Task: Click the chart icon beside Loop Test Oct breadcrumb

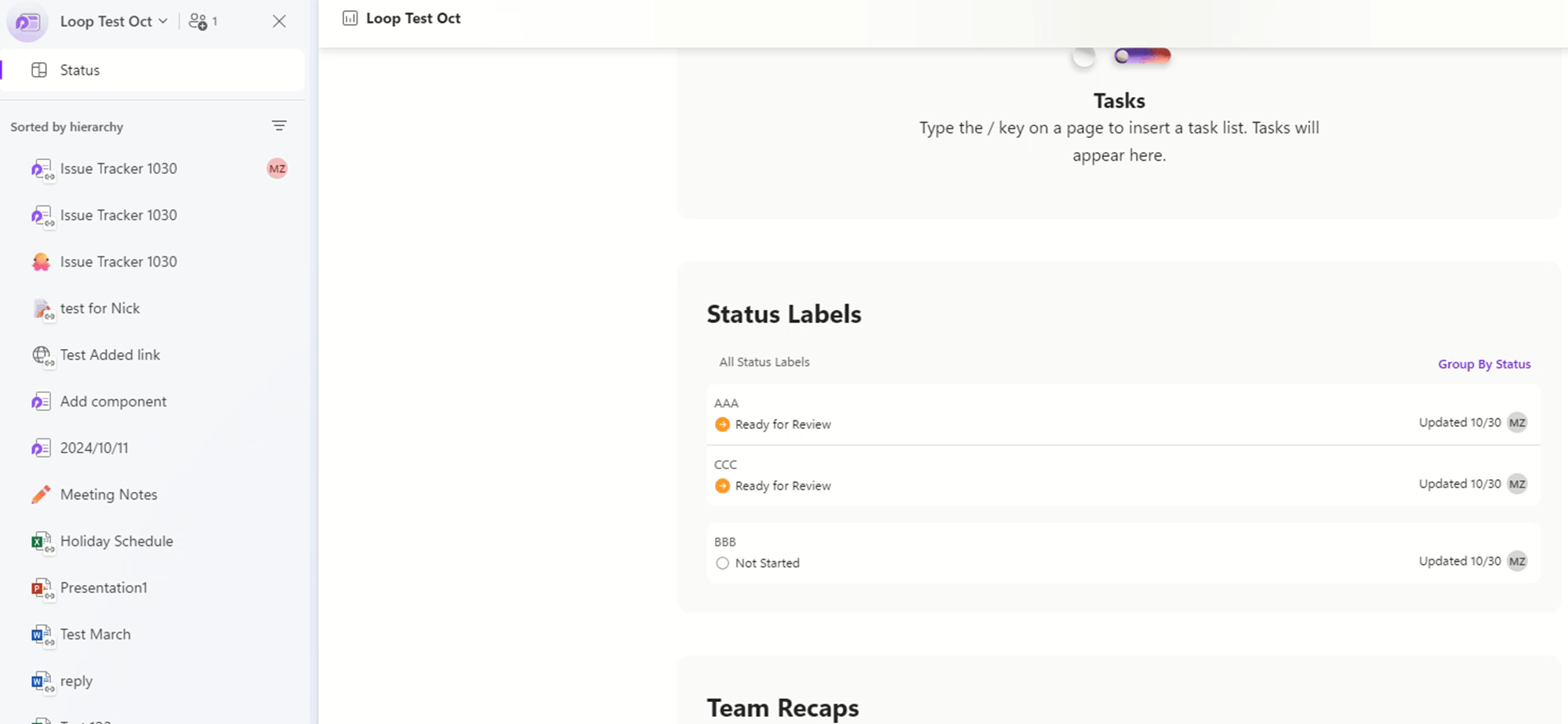Action: coord(348,17)
